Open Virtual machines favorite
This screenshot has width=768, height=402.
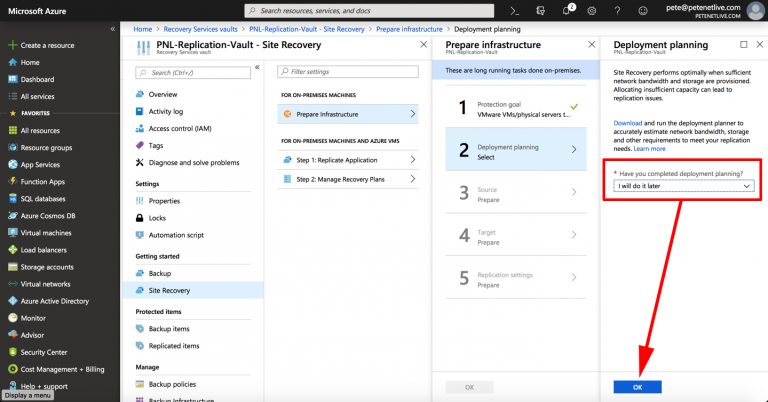click(x=46, y=233)
